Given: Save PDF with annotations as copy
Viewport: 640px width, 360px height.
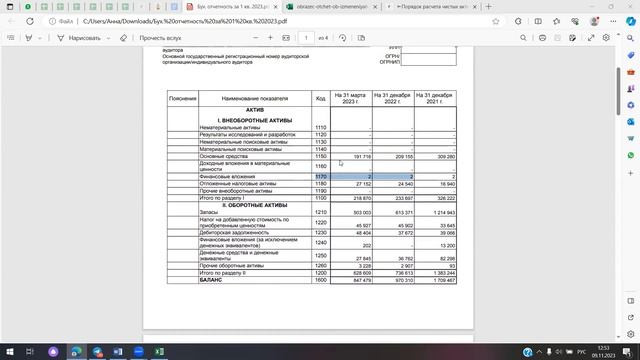Looking at the screenshot, I should (573, 38).
